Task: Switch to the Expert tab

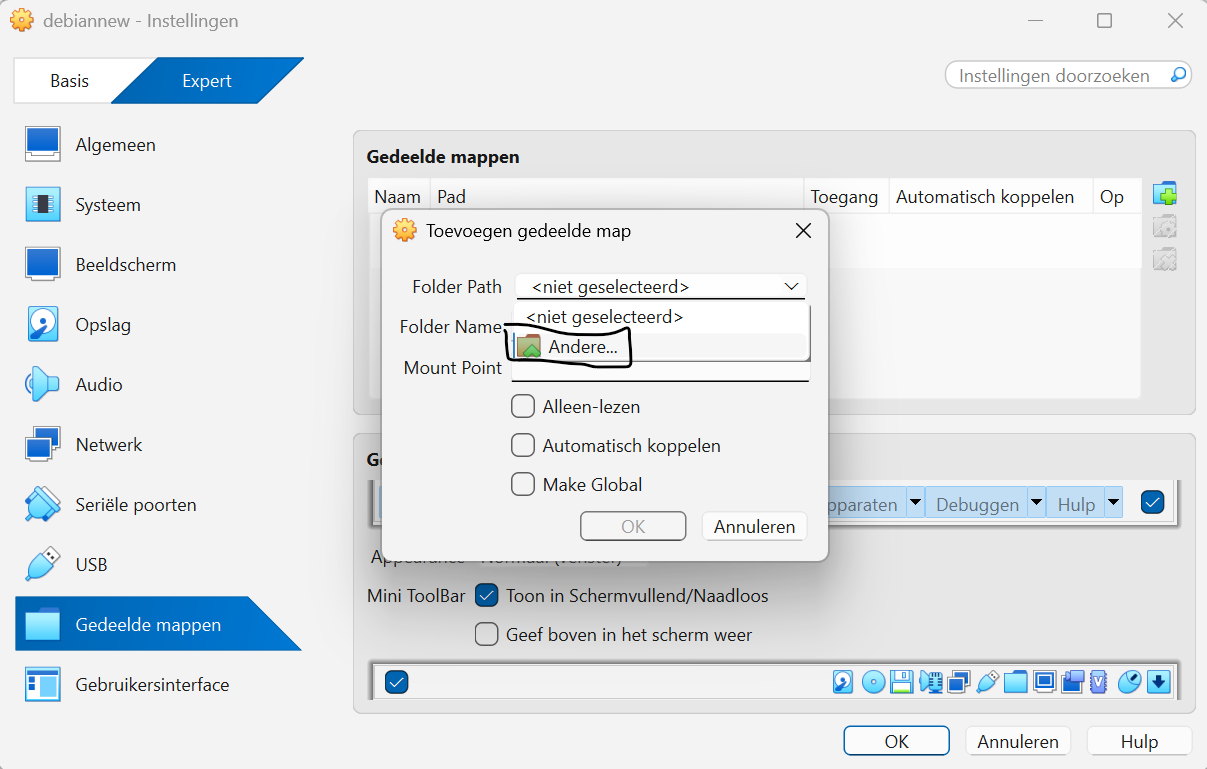Action: (207, 81)
